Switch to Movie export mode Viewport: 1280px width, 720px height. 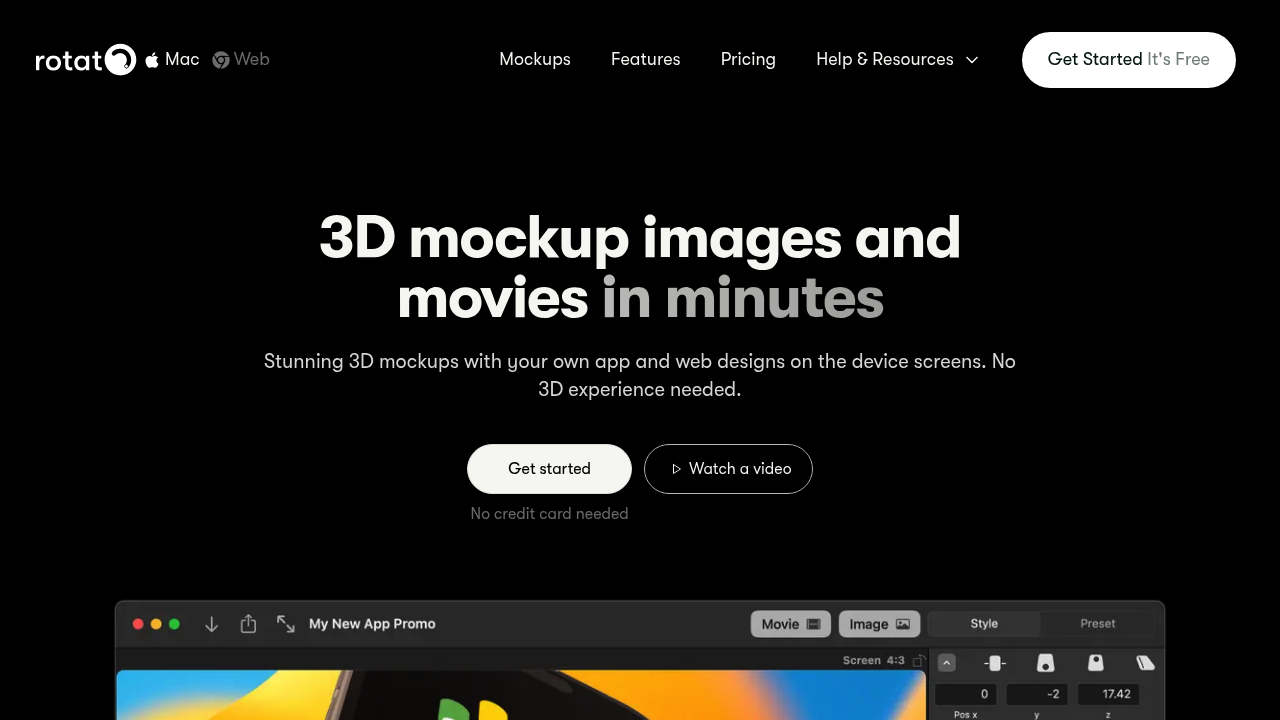coord(790,624)
